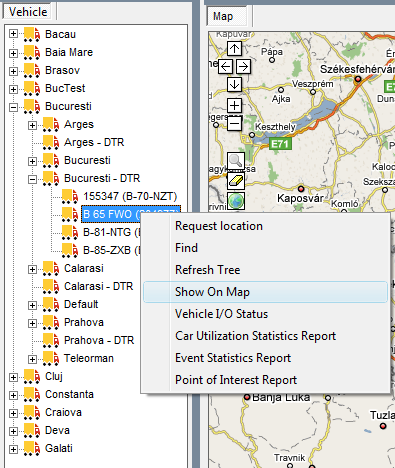Click the Banja Luka city marker on map
Image resolution: width=395 pixels, height=468 pixels.
click(247, 397)
